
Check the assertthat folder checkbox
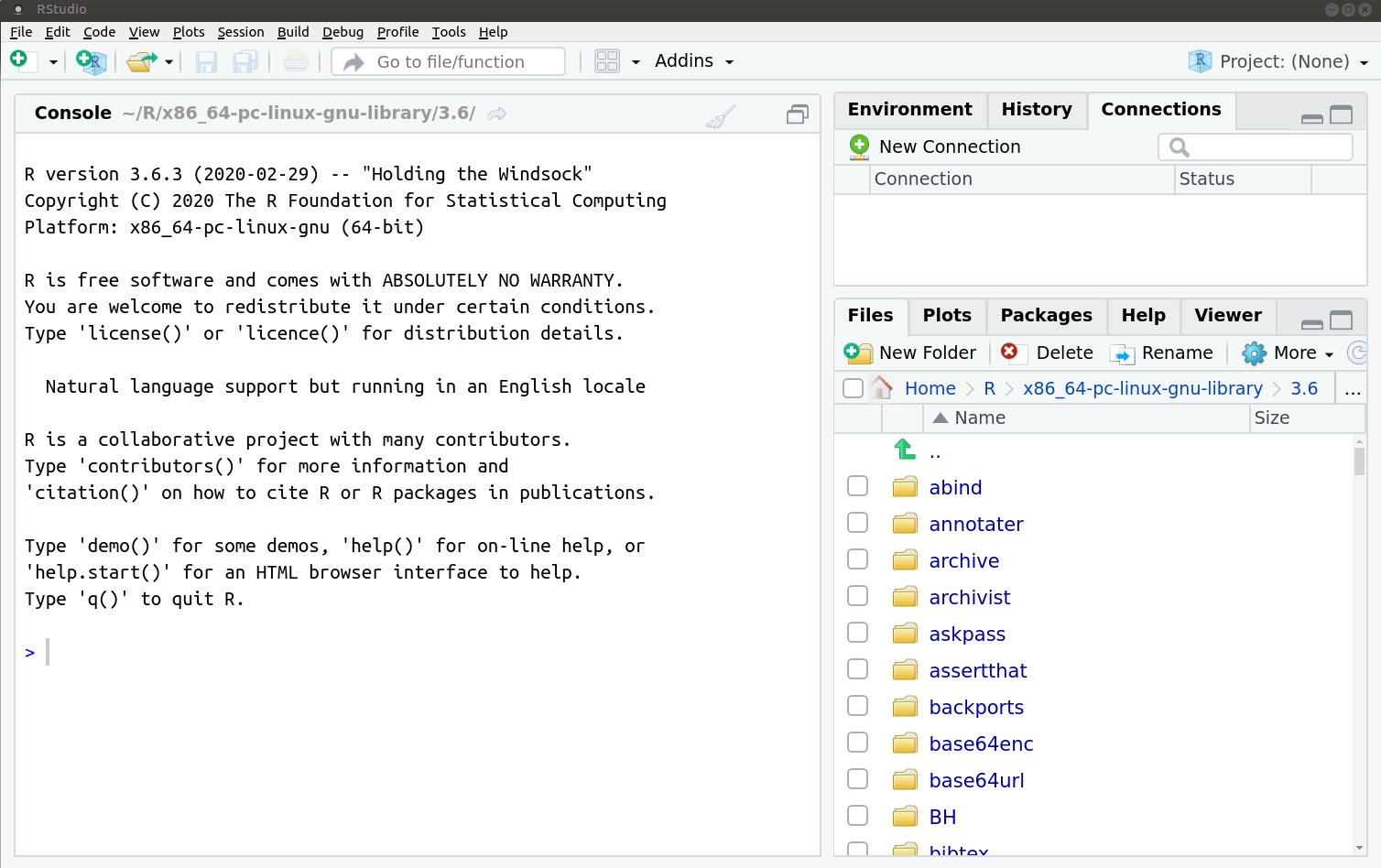(857, 669)
